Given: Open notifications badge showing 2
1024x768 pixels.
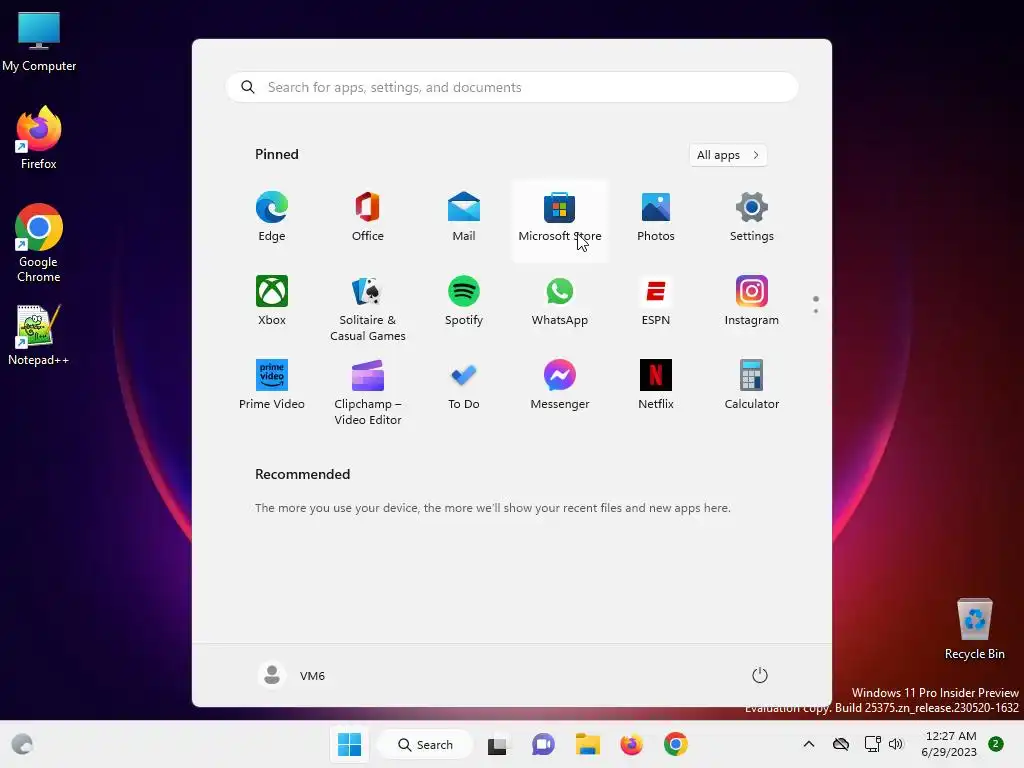Looking at the screenshot, I should click(x=996, y=744).
